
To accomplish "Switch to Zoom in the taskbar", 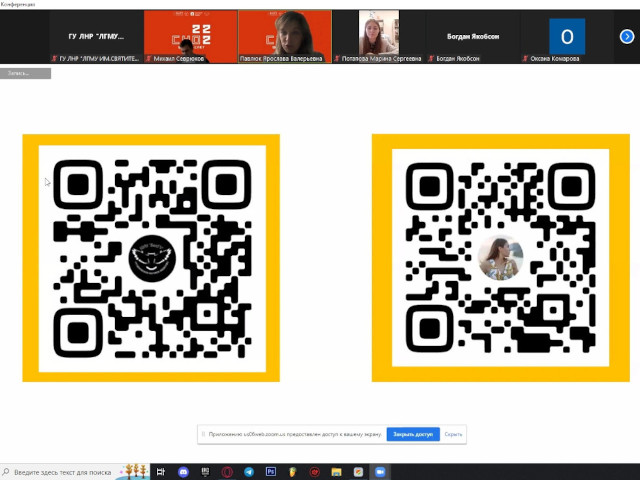I will [x=380, y=472].
